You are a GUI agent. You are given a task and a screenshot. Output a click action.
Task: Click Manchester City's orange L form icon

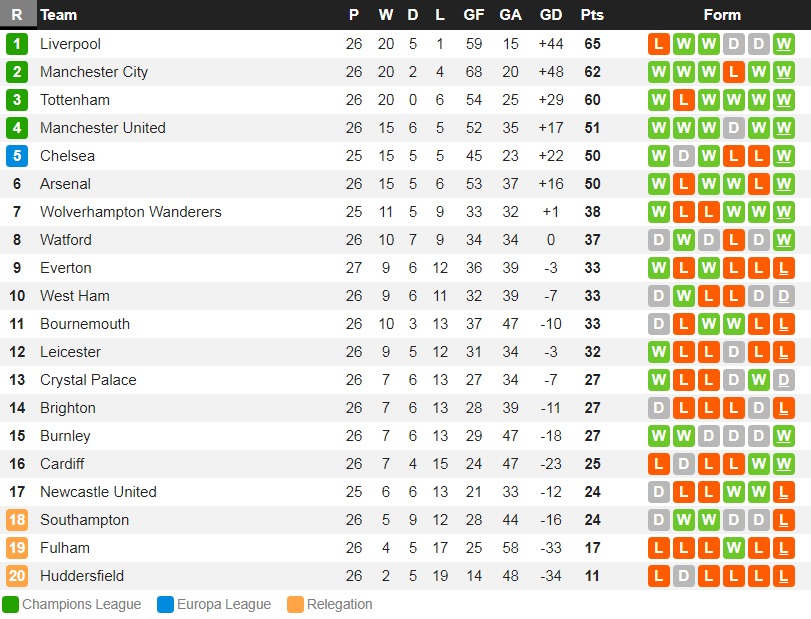coord(733,72)
